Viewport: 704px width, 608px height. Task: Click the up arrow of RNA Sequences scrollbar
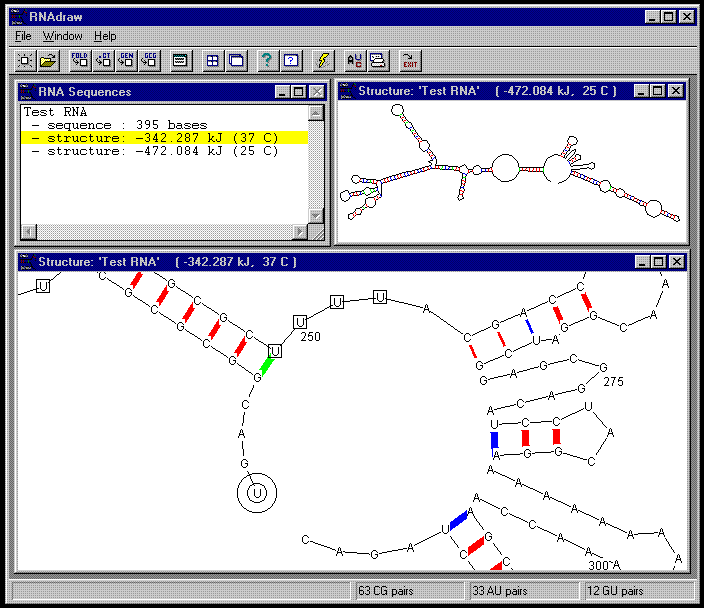coord(316,113)
